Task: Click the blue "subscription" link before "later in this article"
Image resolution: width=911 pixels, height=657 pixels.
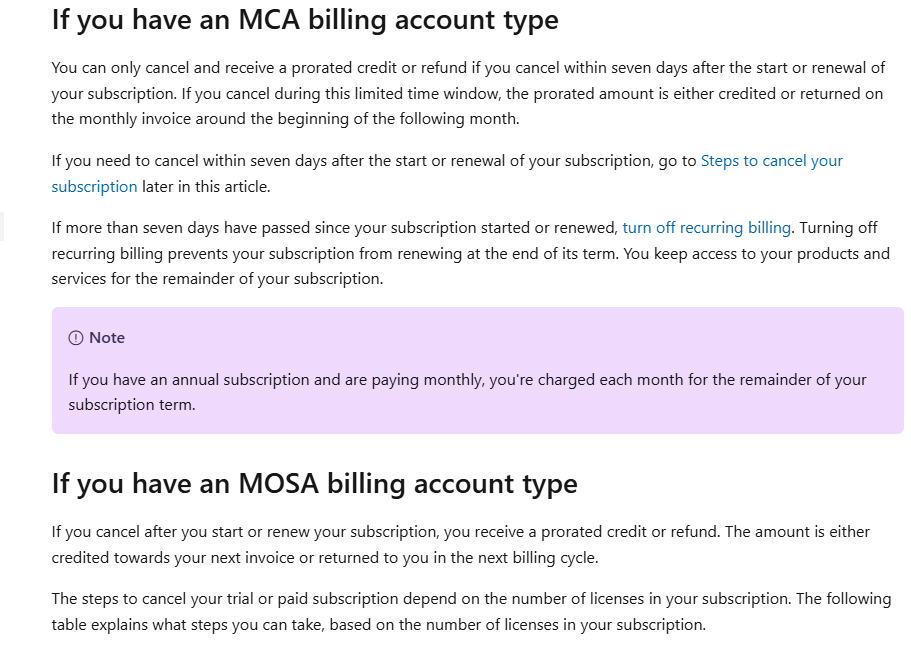Action: pos(94,187)
